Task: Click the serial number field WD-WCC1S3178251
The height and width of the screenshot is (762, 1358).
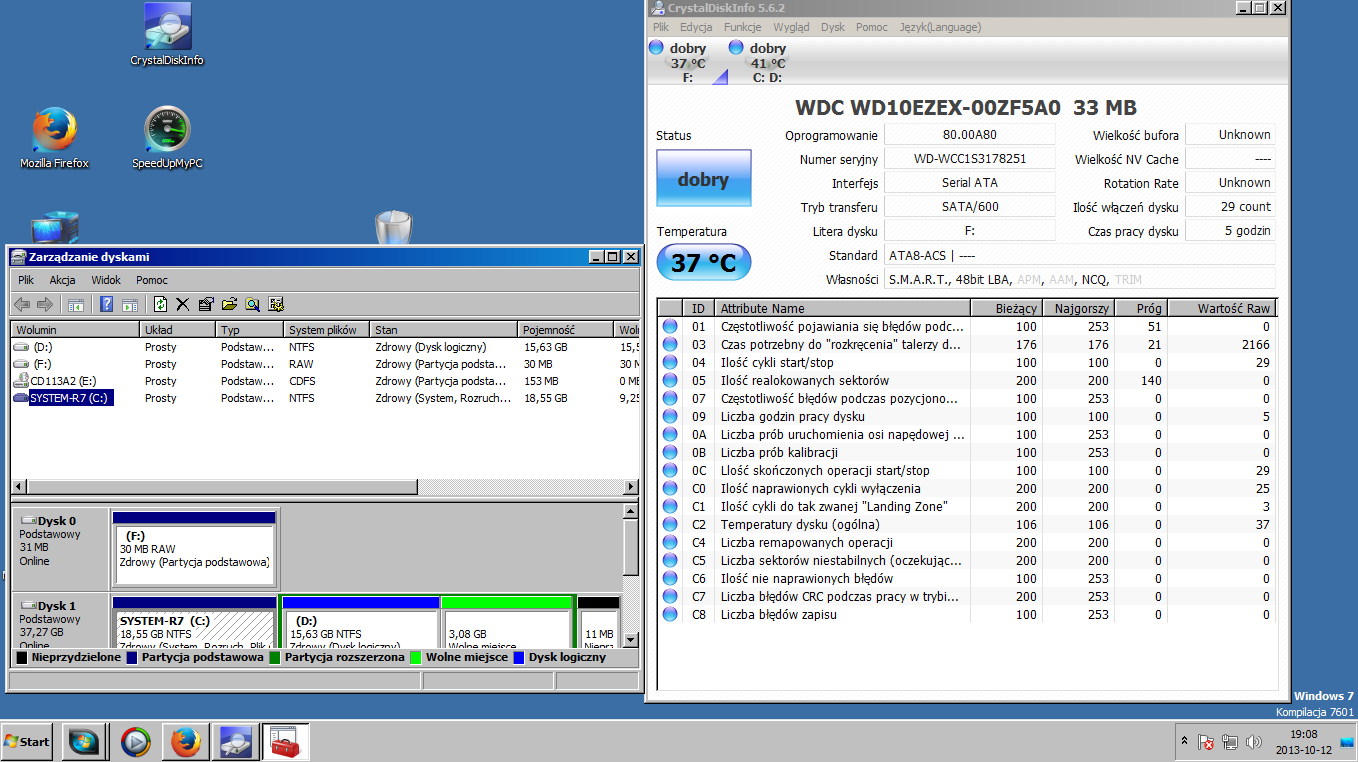Action: pos(970,159)
